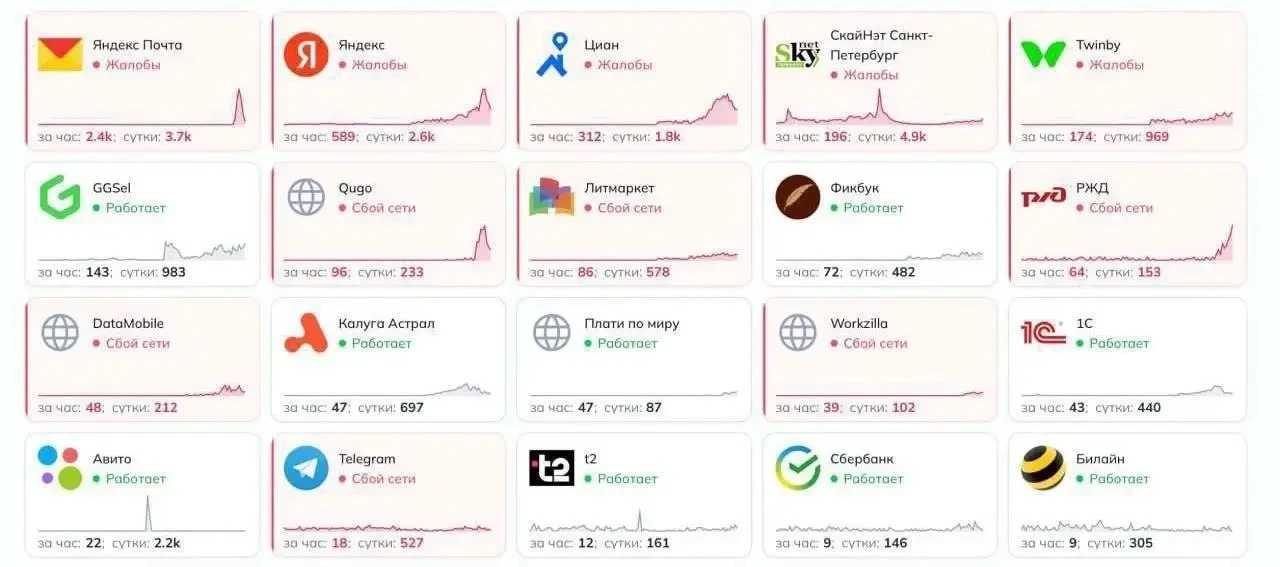Open the Workzilla service title

coord(859,324)
